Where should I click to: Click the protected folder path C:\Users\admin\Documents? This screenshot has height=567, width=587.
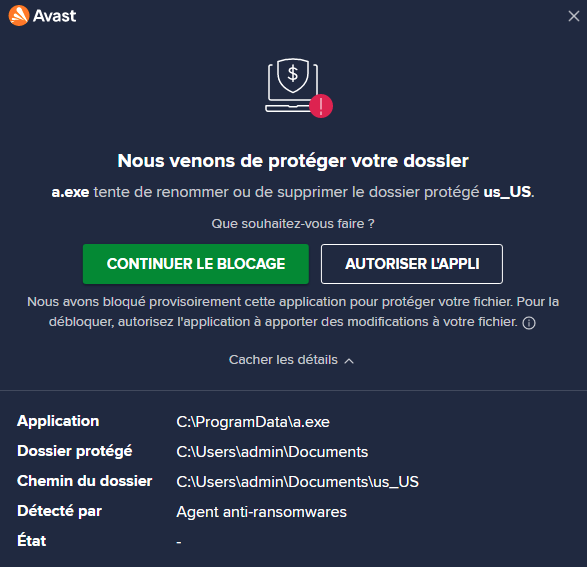point(272,452)
